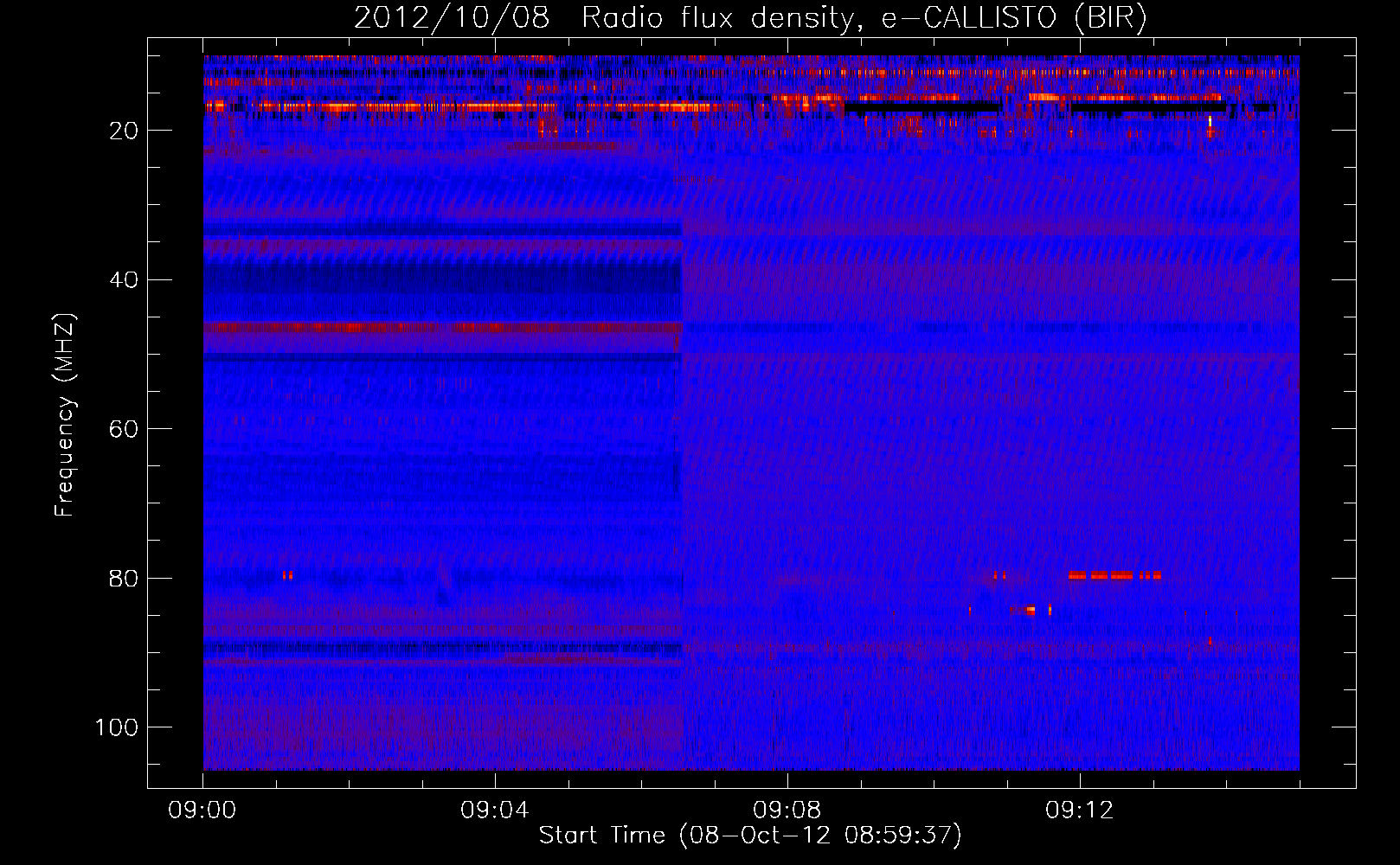The height and width of the screenshot is (865, 1400).
Task: Click the '100' frequency tick label
Action: pos(117,727)
